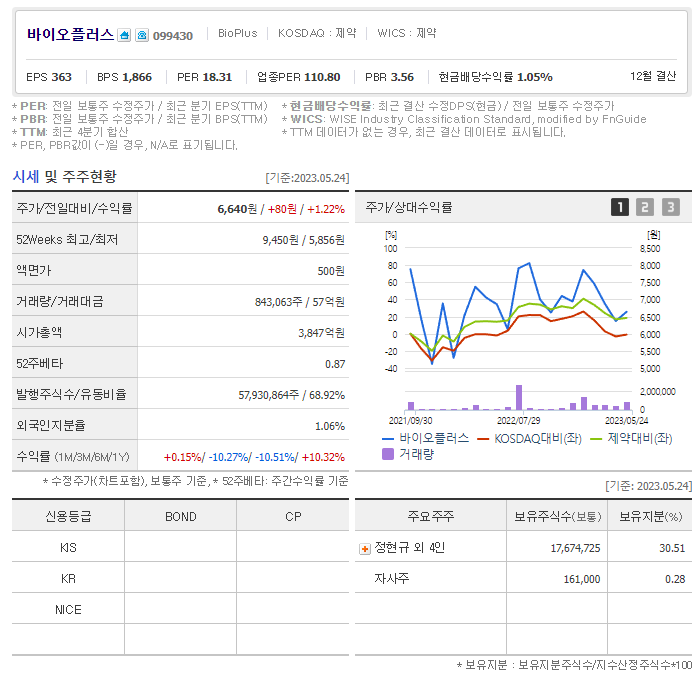
Task: Click the KR rating row
Action: coord(180,579)
